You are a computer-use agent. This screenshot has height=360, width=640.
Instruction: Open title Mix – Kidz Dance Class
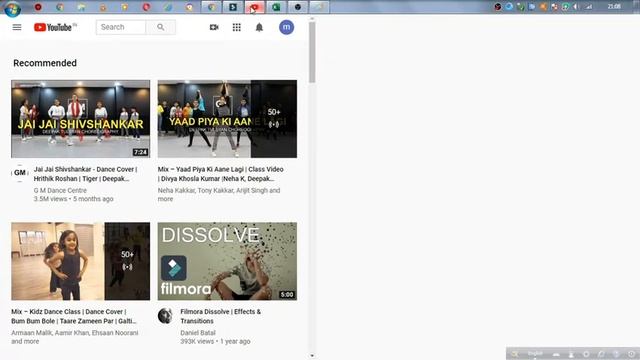tap(74, 316)
